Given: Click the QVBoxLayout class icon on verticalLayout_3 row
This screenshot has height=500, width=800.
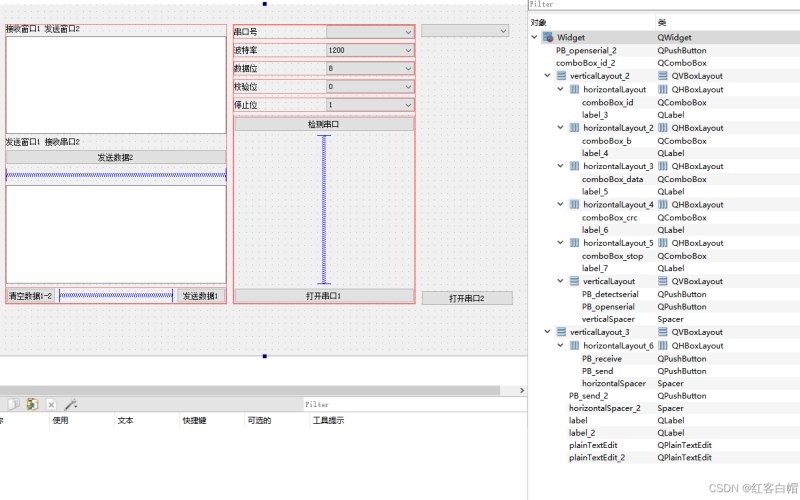Looking at the screenshot, I should pyautogui.click(x=663, y=332).
